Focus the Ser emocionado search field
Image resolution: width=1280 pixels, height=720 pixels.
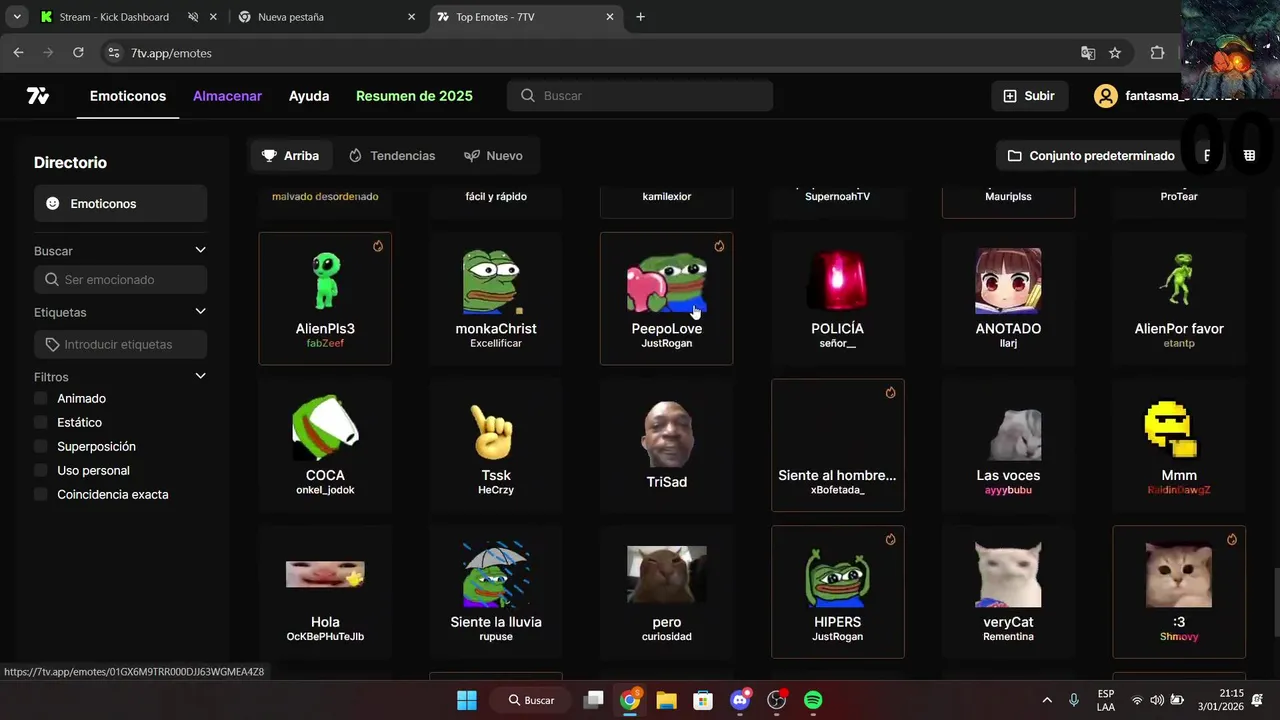pos(120,280)
